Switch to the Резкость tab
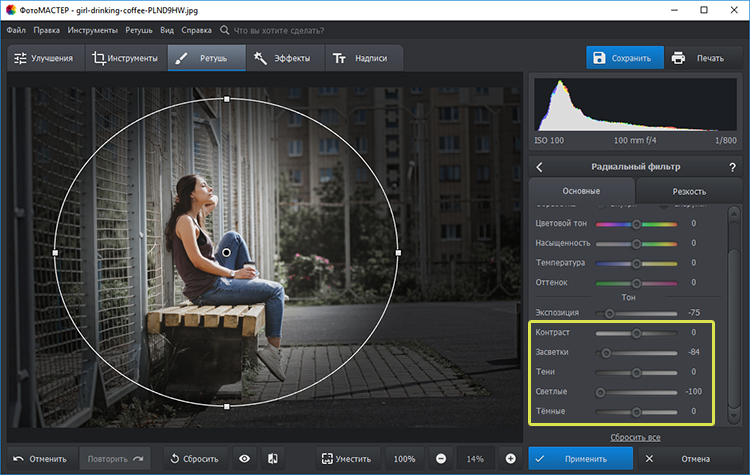The width and height of the screenshot is (750, 475). click(689, 191)
